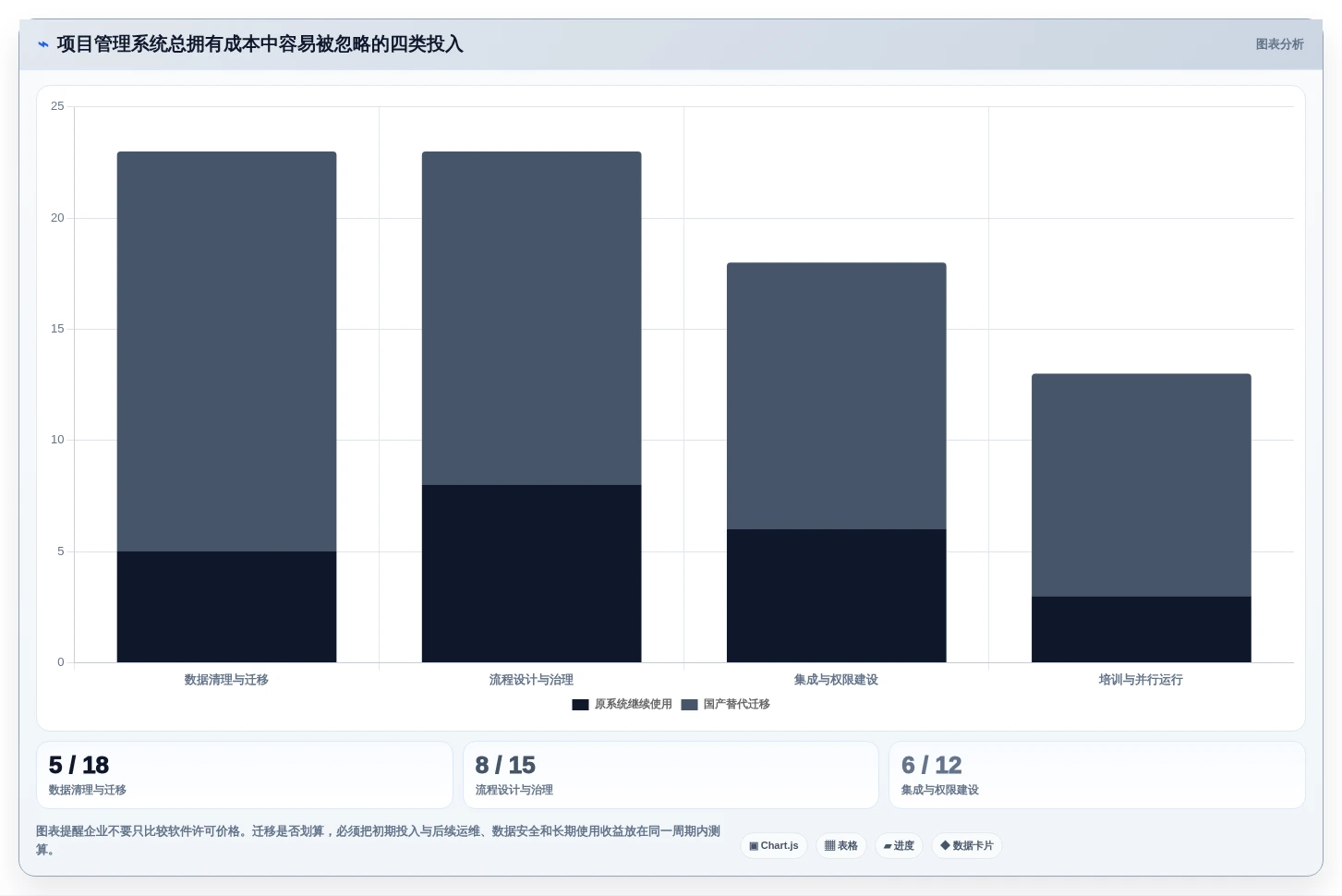The image size is (1342, 896).
Task: Click the y-axis value 25
Action: pos(57,106)
